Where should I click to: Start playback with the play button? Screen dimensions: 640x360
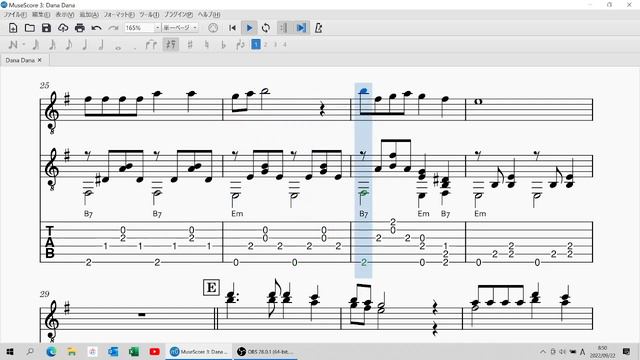pos(249,28)
